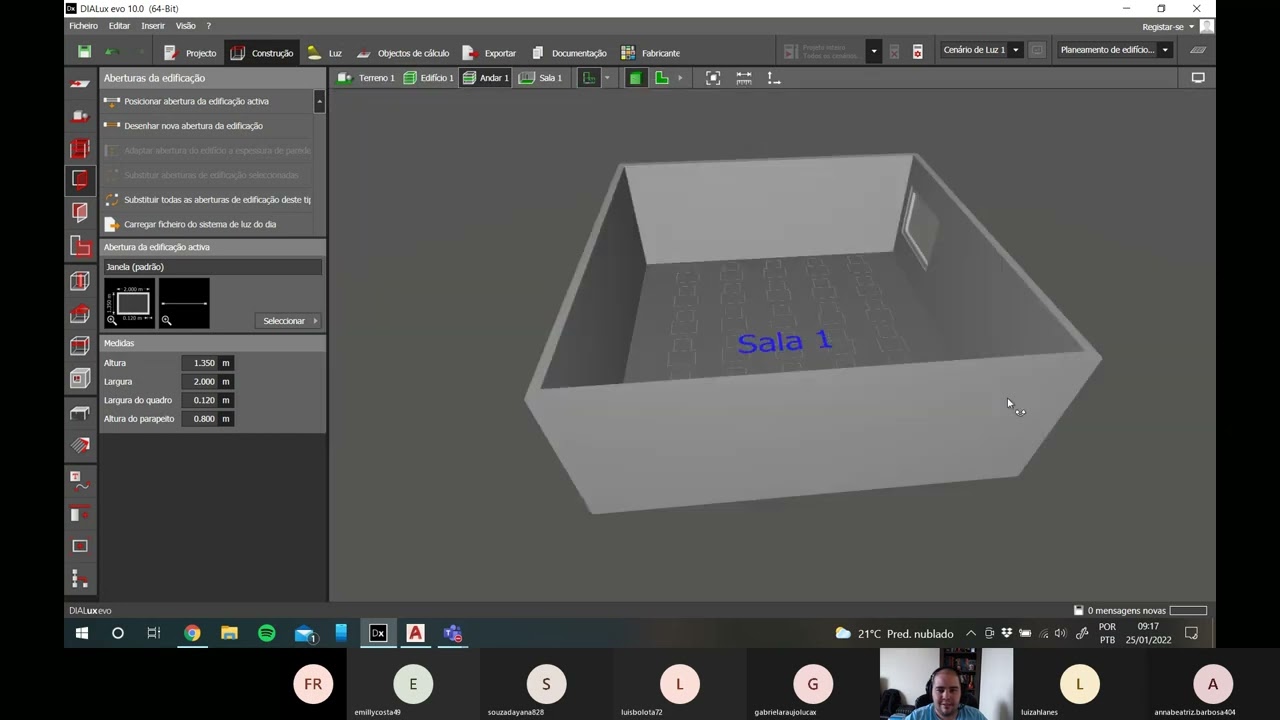This screenshot has width=1280, height=720.
Task: Select the Terreno 1 breadcrumb
Action: click(x=367, y=78)
